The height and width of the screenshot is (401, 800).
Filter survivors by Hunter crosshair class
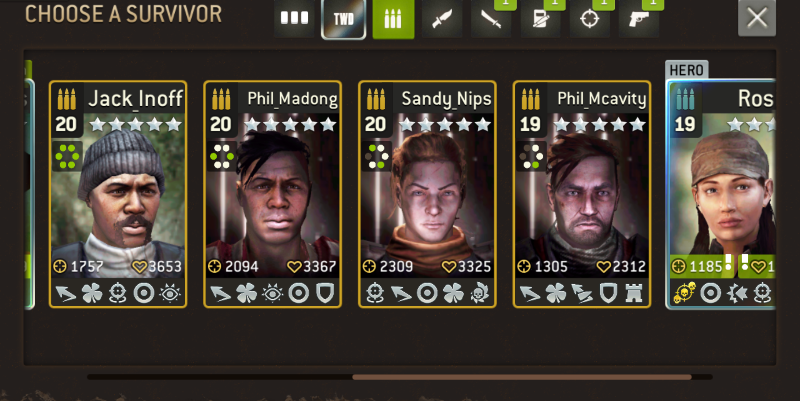pyautogui.click(x=589, y=19)
